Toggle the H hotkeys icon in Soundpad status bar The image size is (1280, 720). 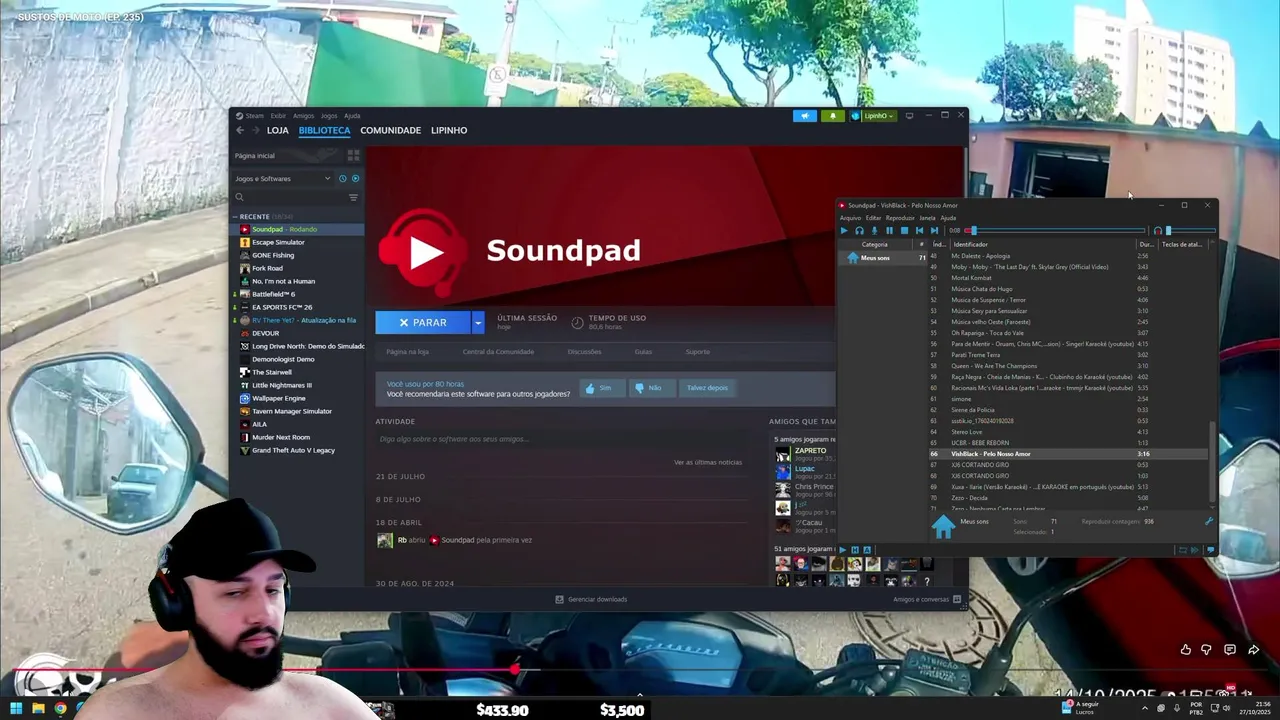[x=855, y=549]
